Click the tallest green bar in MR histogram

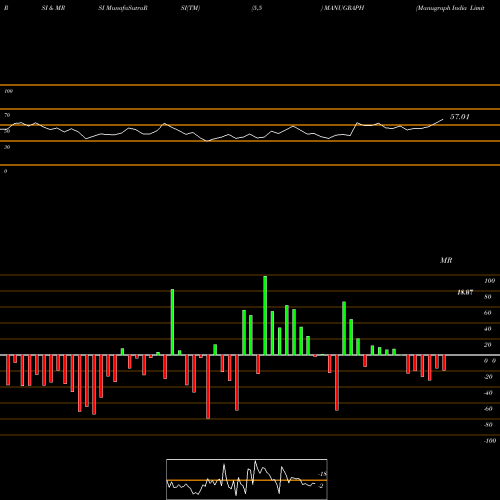(265, 315)
